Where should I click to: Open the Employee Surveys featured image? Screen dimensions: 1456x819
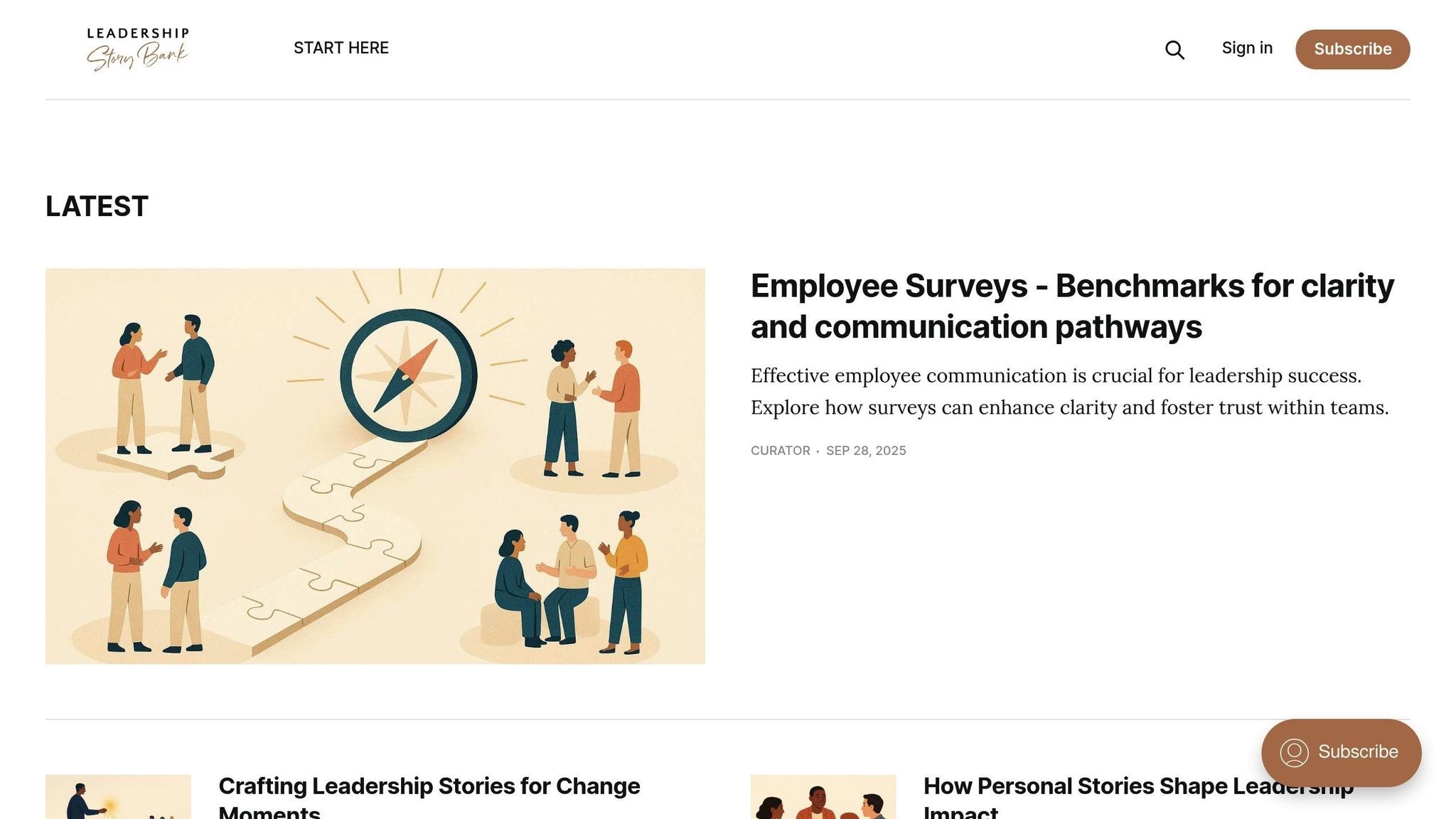(375, 466)
